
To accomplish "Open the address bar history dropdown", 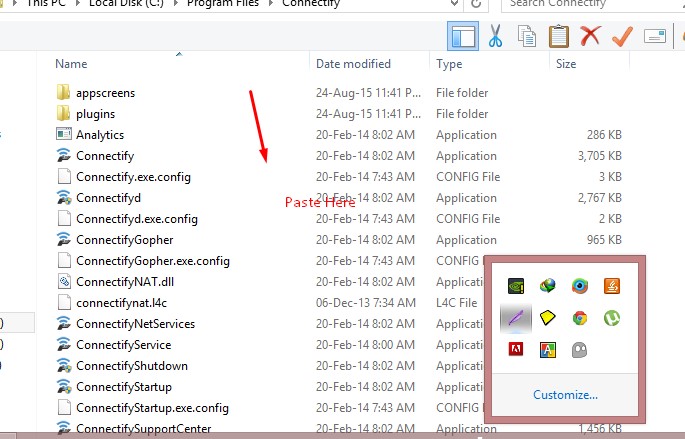I will coord(454,3).
